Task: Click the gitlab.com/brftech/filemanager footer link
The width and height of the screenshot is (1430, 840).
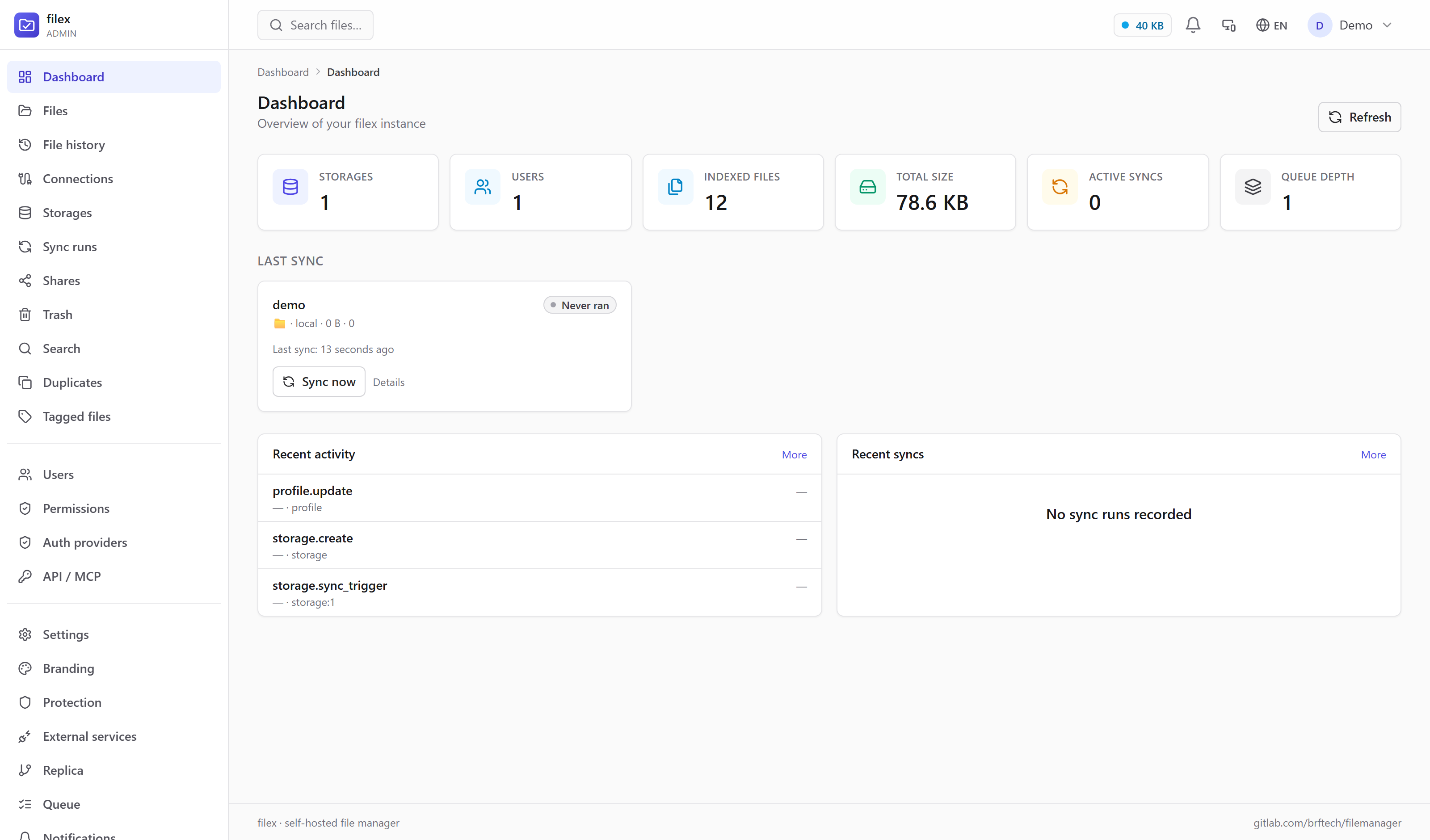Action: [x=1327, y=823]
